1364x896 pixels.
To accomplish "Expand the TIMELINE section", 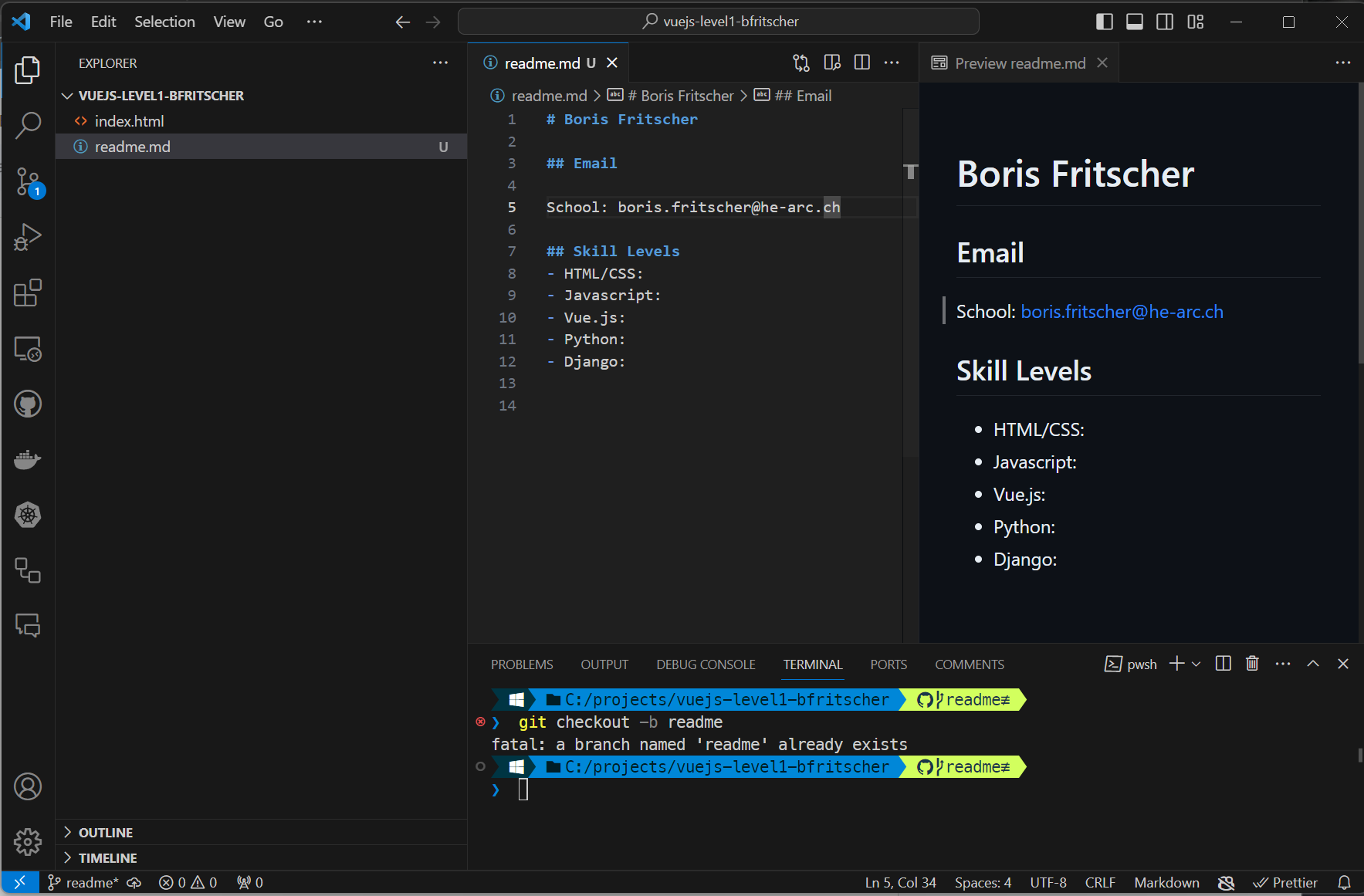I will pyautogui.click(x=107, y=857).
